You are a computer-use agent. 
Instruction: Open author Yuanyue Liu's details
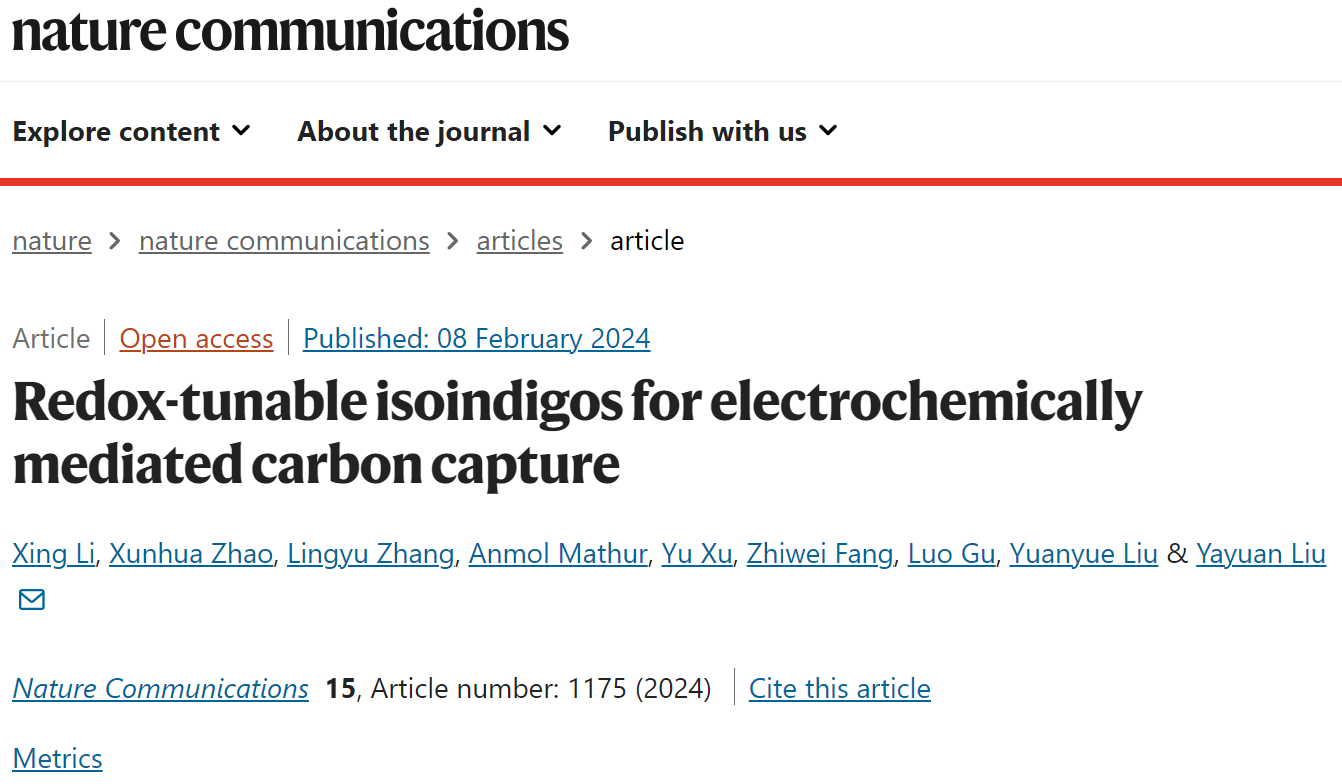pyautogui.click(x=1083, y=553)
